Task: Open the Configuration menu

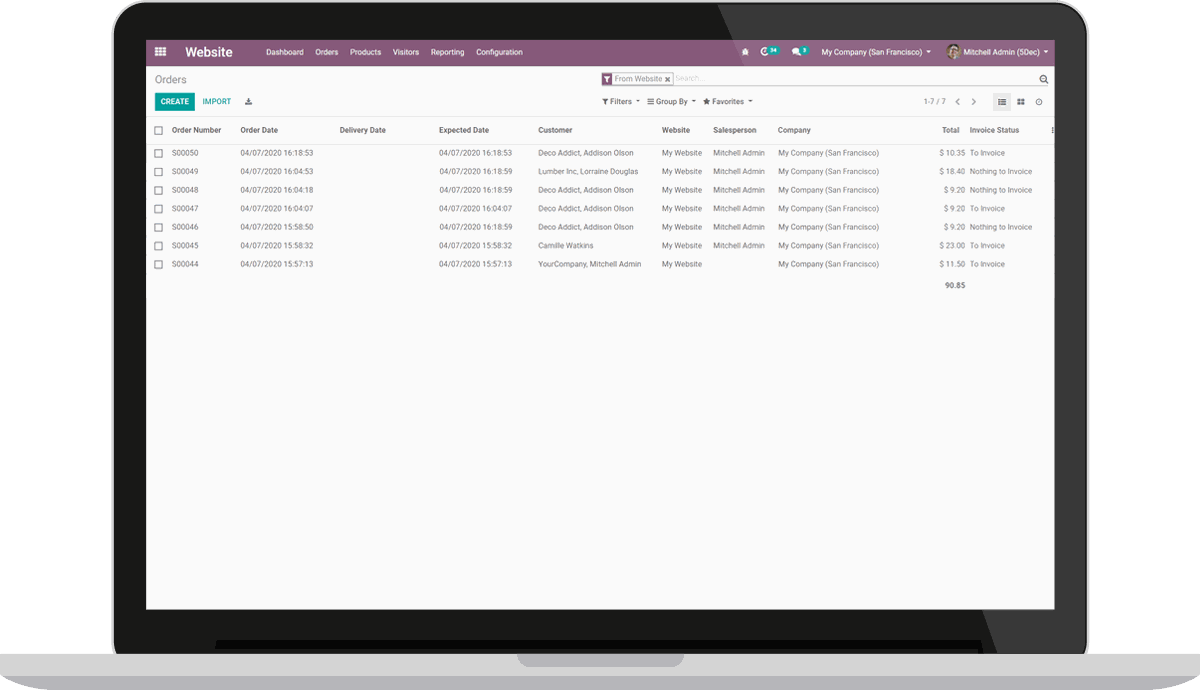Action: point(499,52)
